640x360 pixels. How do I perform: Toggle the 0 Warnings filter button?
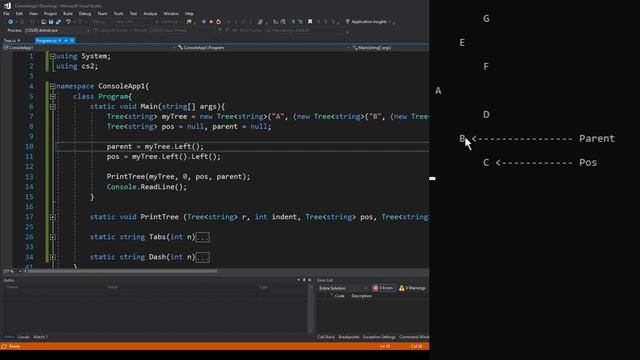(x=412, y=288)
